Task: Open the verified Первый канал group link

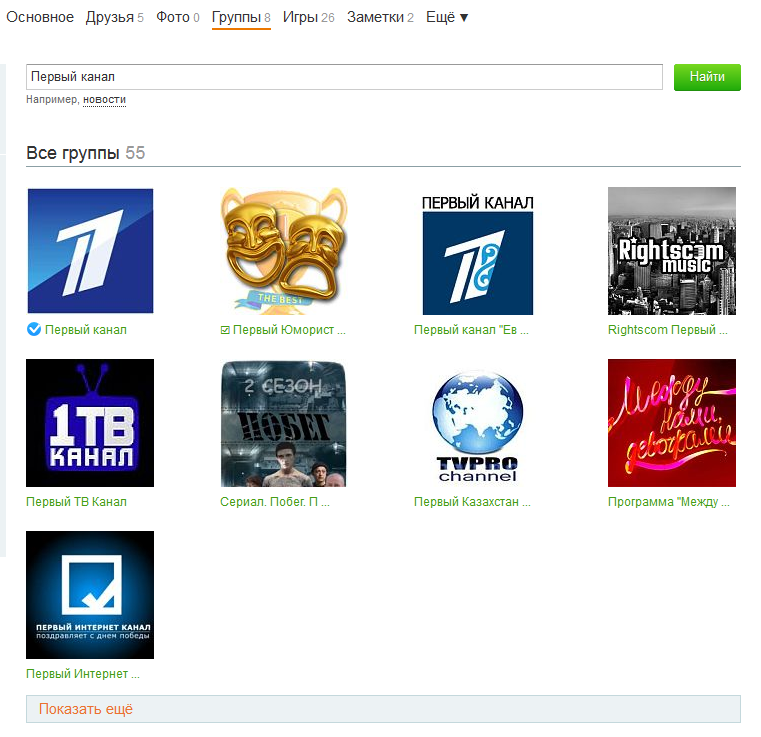Action: [x=86, y=329]
